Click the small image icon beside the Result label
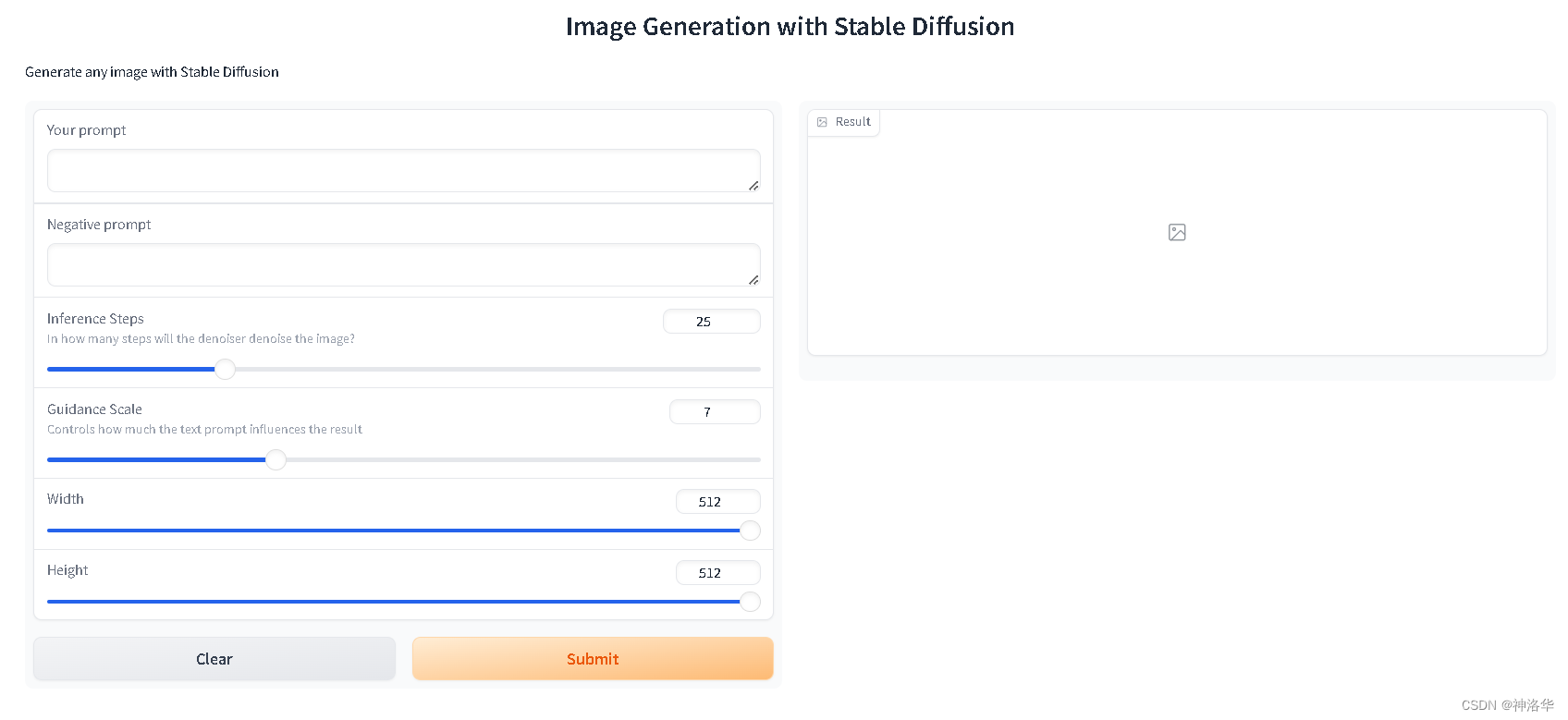 (822, 122)
